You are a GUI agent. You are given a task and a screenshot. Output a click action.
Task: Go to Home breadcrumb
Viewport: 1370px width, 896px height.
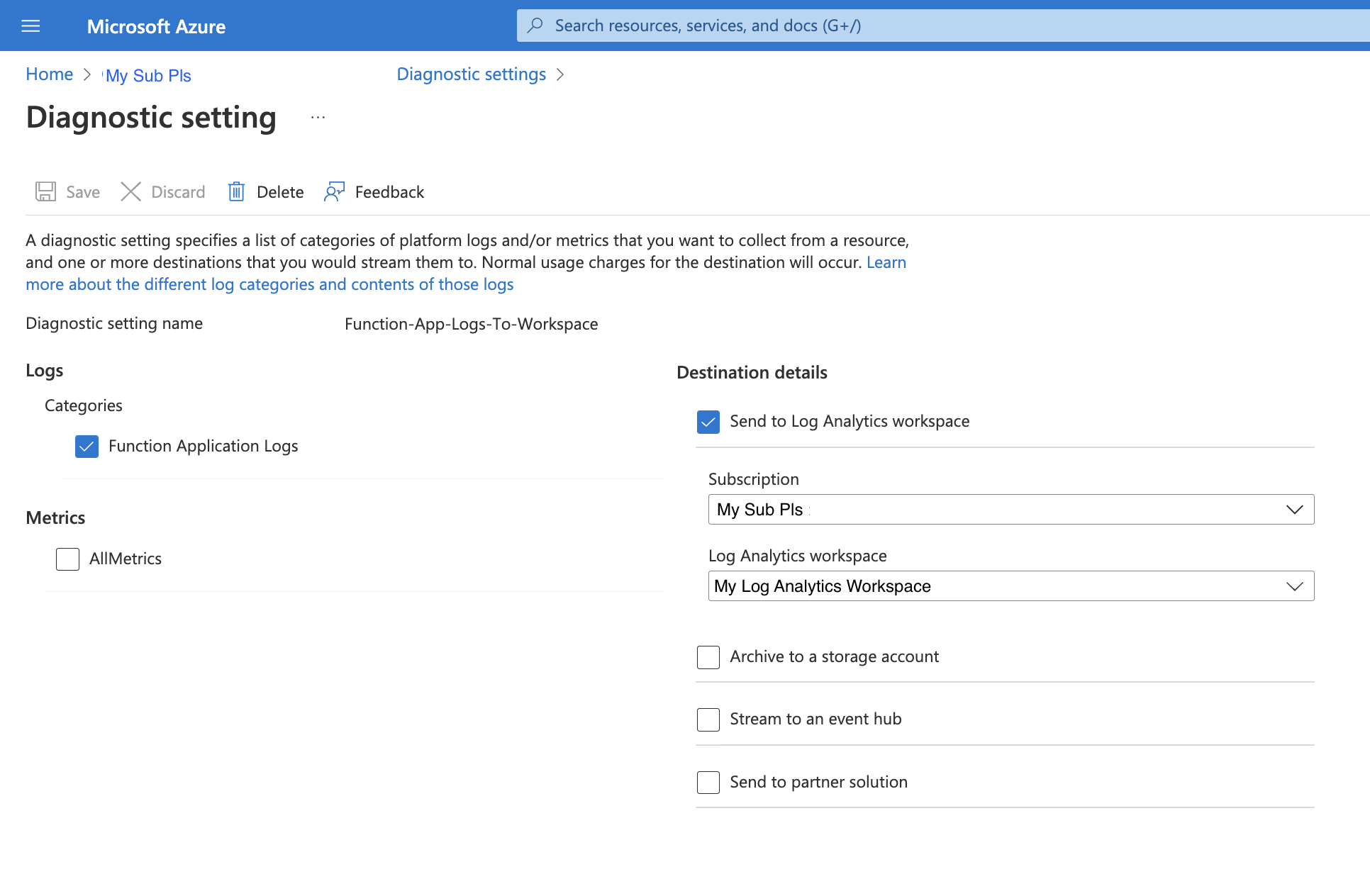(49, 74)
